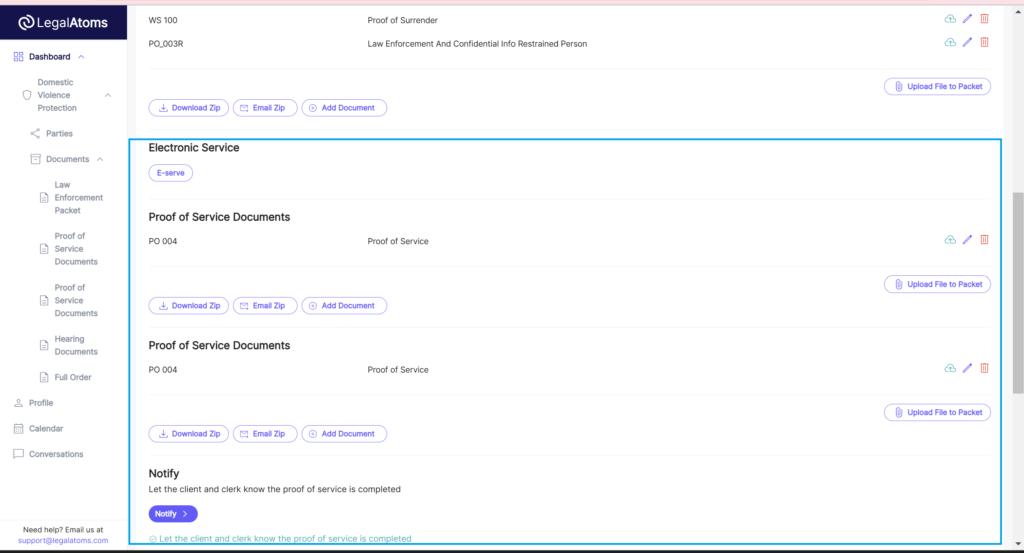Add Document in the section above Notify

point(344,434)
